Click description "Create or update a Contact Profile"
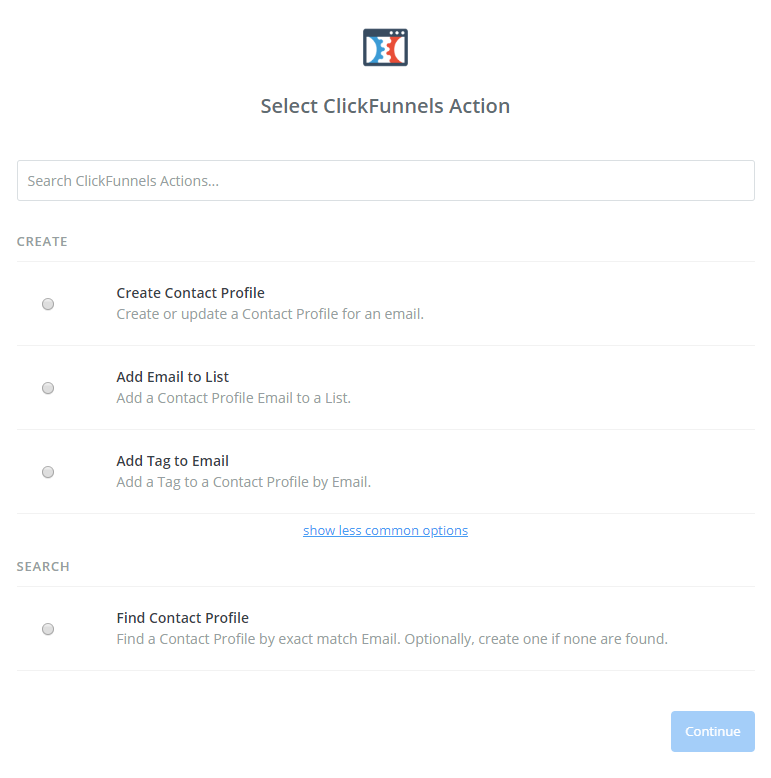 pos(270,314)
